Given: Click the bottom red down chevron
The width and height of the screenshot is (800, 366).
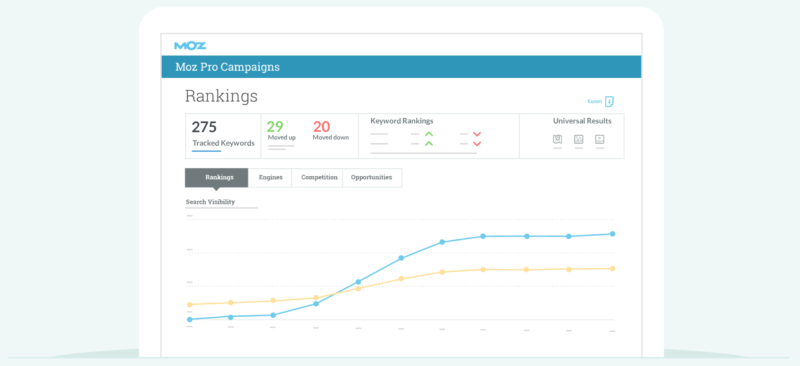Looking at the screenshot, I should pos(477,144).
